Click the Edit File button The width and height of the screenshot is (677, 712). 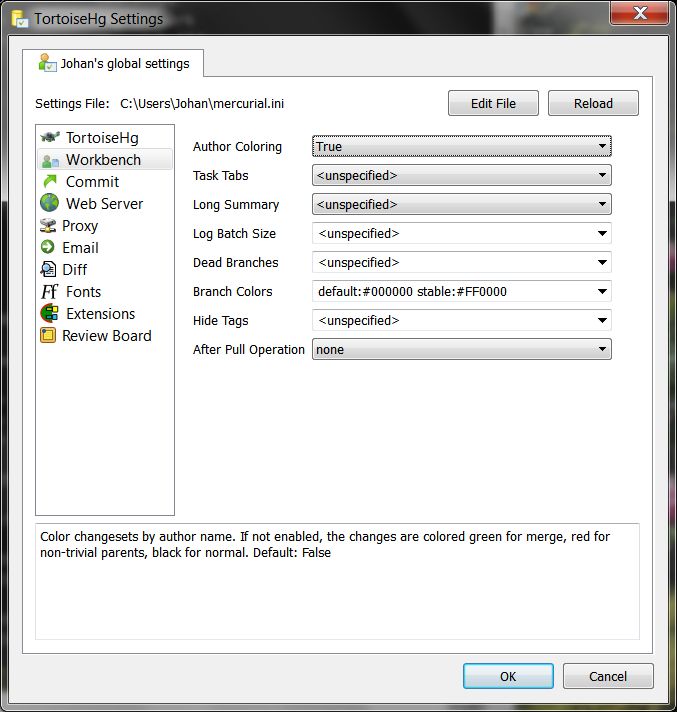coord(493,103)
